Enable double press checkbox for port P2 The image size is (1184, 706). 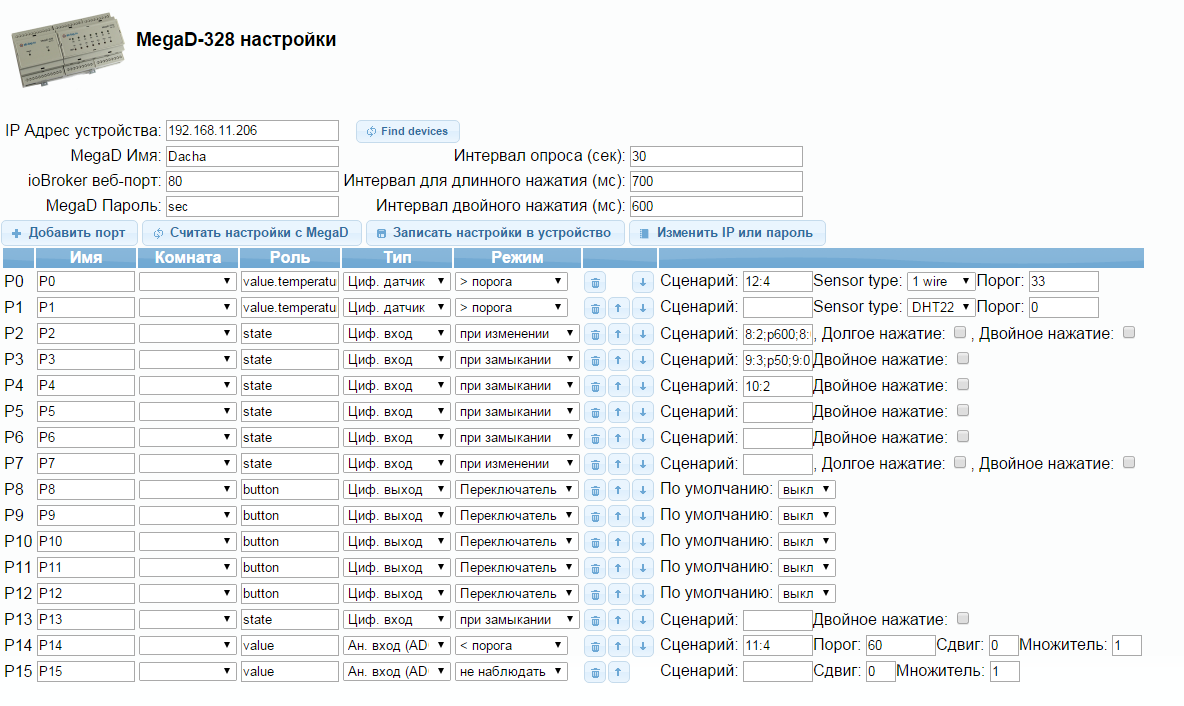(1129, 332)
